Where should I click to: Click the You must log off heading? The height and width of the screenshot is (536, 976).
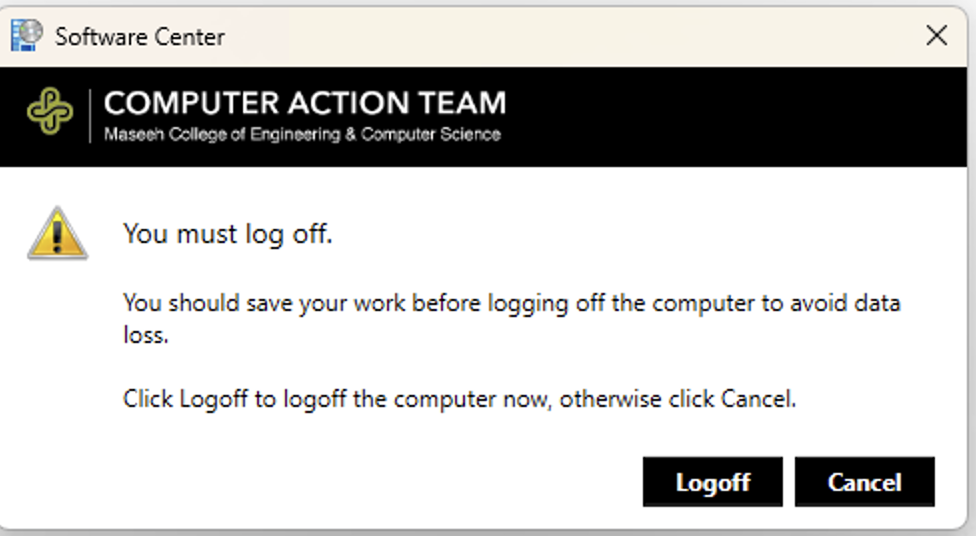(x=228, y=234)
